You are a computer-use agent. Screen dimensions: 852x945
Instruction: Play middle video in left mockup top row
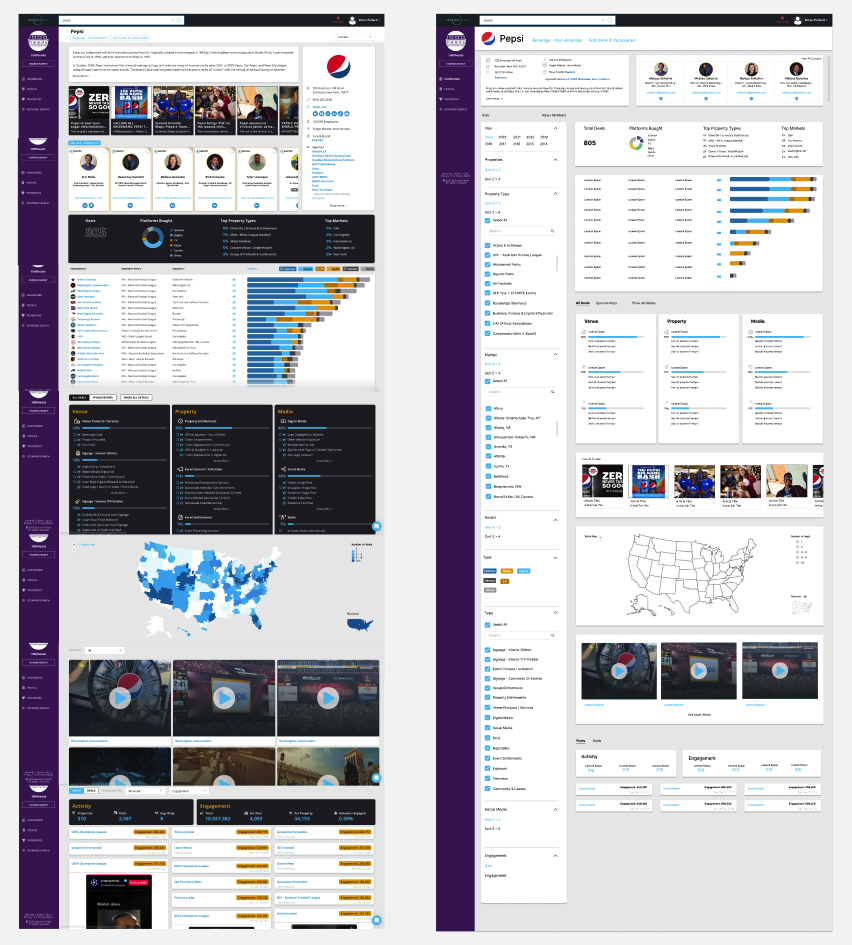tap(224, 698)
